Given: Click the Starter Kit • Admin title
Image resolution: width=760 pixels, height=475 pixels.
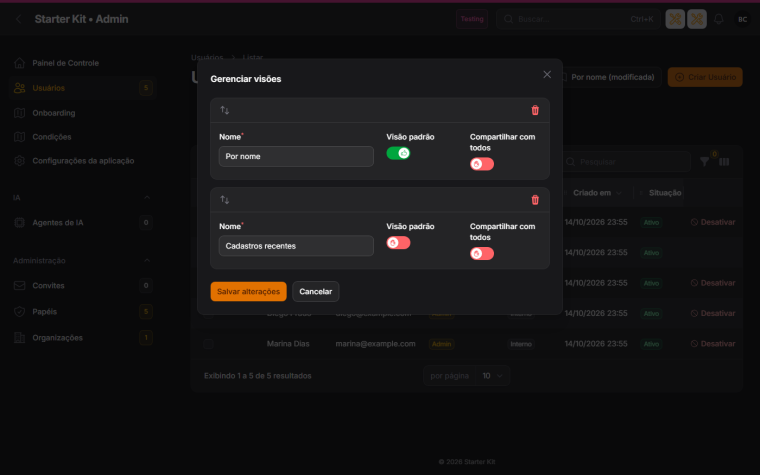Looking at the screenshot, I should [x=81, y=19].
